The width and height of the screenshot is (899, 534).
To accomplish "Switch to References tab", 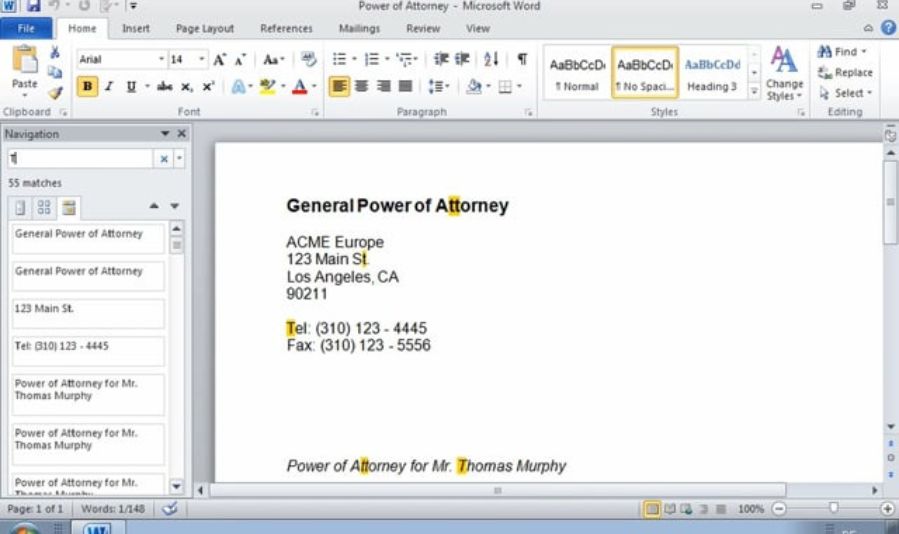I will pos(286,28).
